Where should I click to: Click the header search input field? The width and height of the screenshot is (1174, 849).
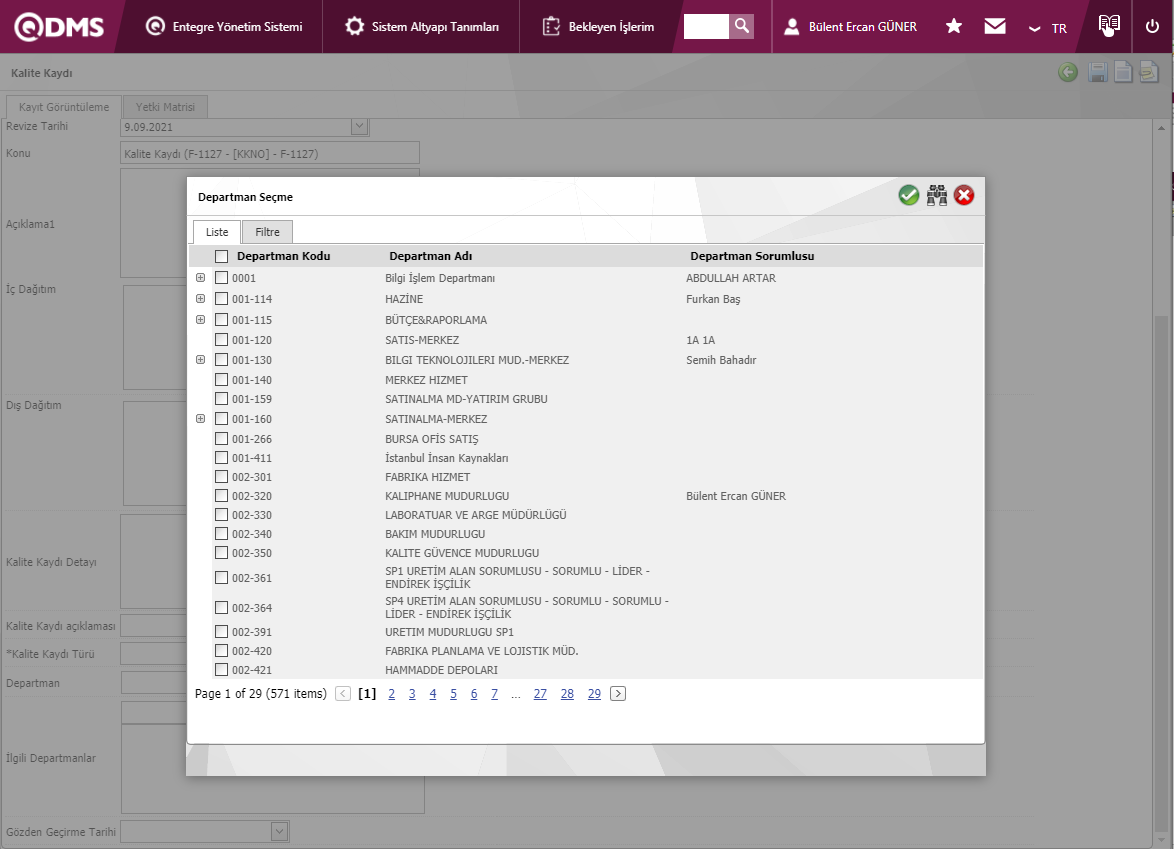click(x=706, y=26)
